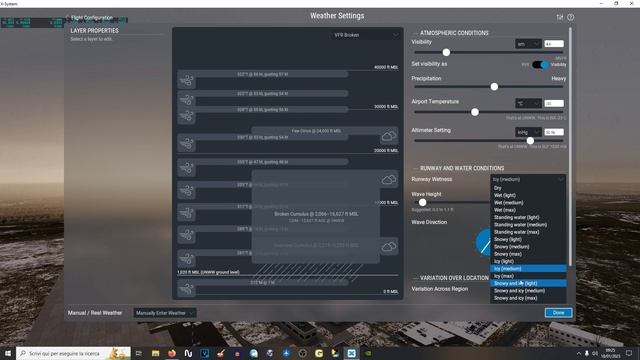Choose Snowy and icy (max) option
This screenshot has height=360, width=640.
528,298
